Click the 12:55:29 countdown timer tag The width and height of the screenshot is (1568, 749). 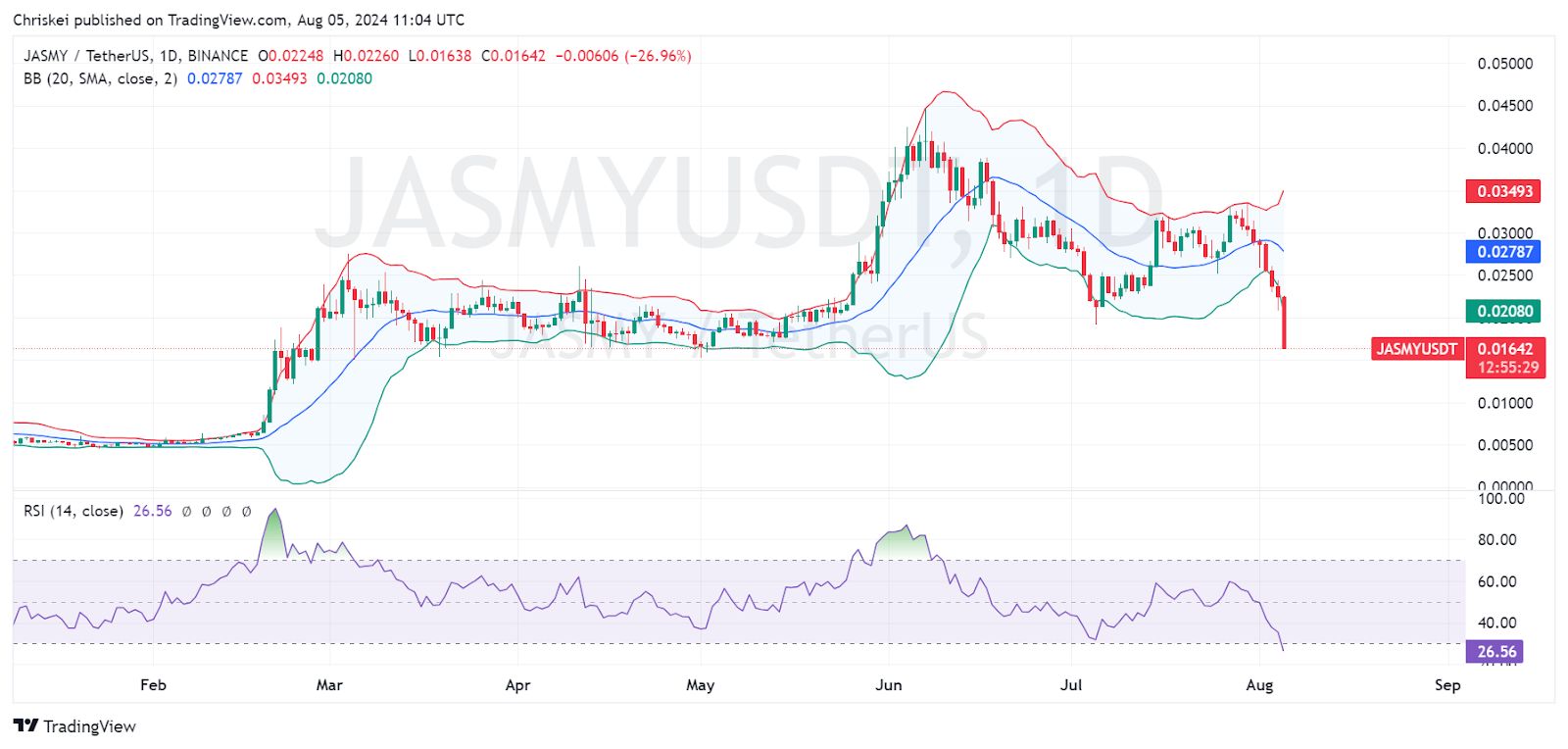pyautogui.click(x=1508, y=368)
